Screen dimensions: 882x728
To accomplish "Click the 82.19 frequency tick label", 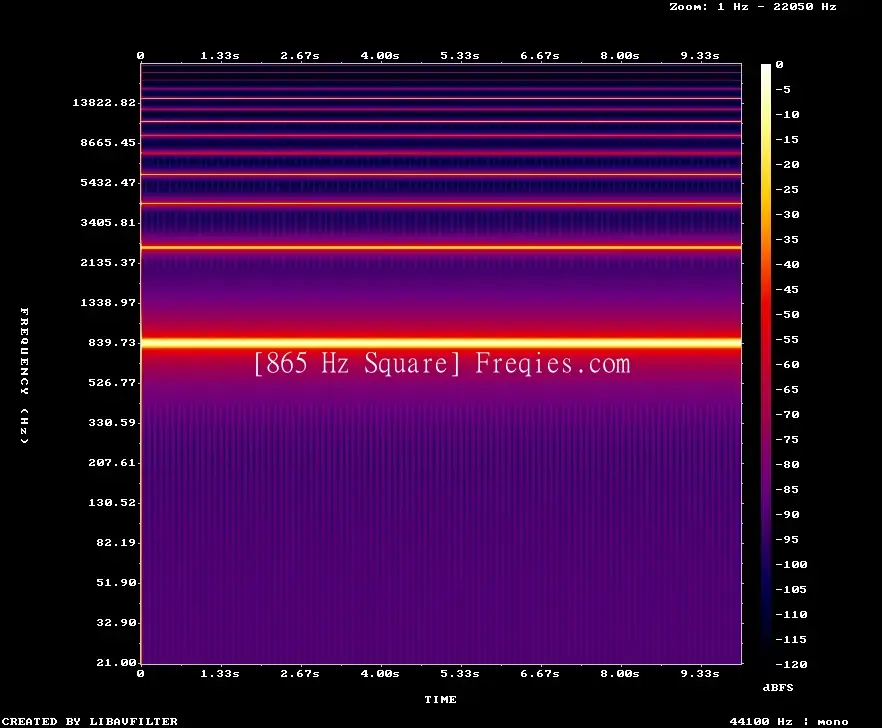I will pyautogui.click(x=116, y=542).
